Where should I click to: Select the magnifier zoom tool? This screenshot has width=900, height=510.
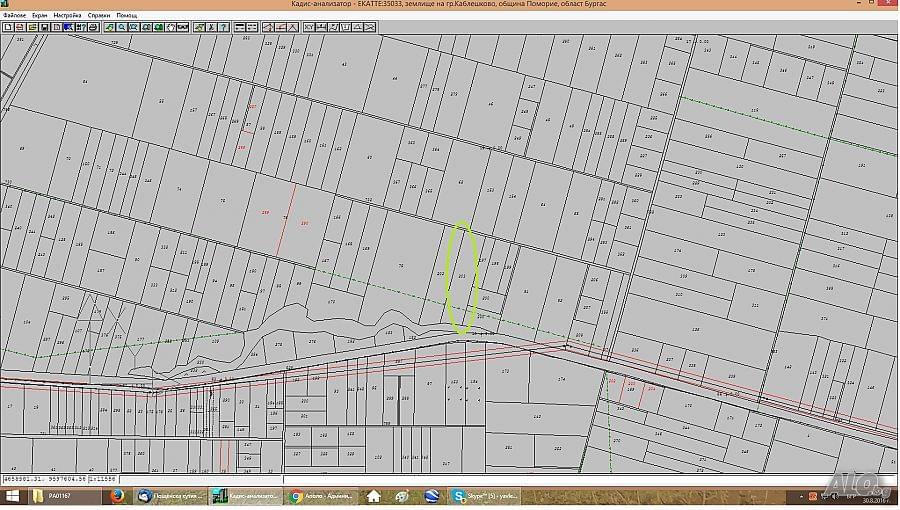[121, 27]
